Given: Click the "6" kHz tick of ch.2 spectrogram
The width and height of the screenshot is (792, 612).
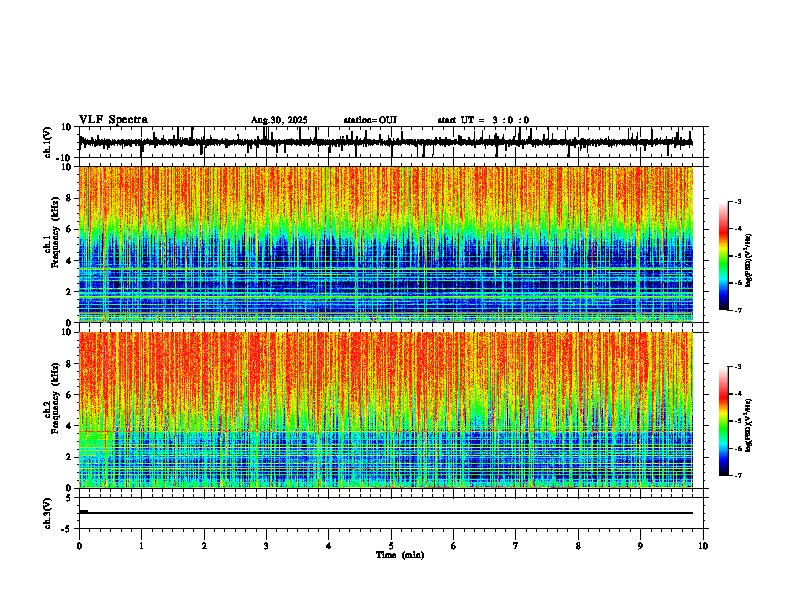Looking at the screenshot, I should point(69,395).
